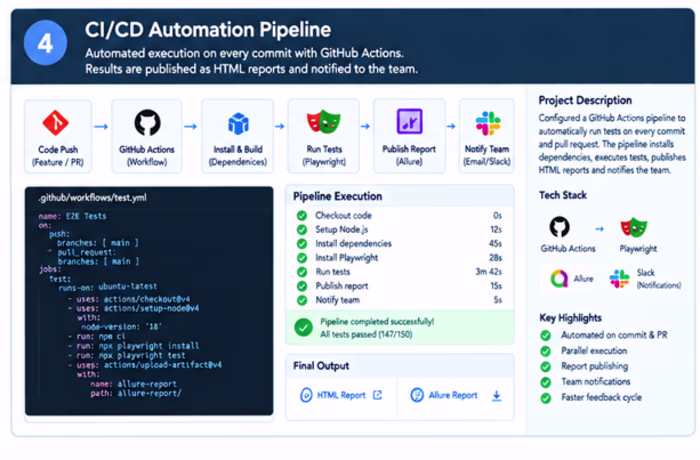Viewport: 700px width, 460px height.
Task: Click the Allure Report round icon
Action: [417, 395]
